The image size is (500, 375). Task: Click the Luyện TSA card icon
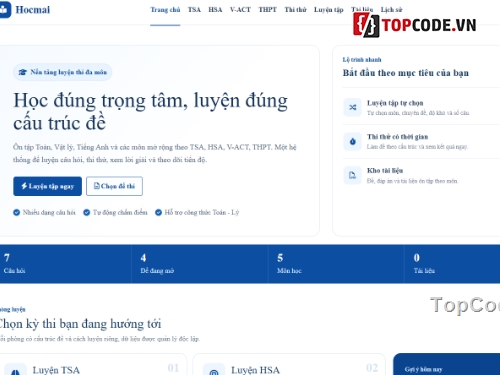click(15, 370)
